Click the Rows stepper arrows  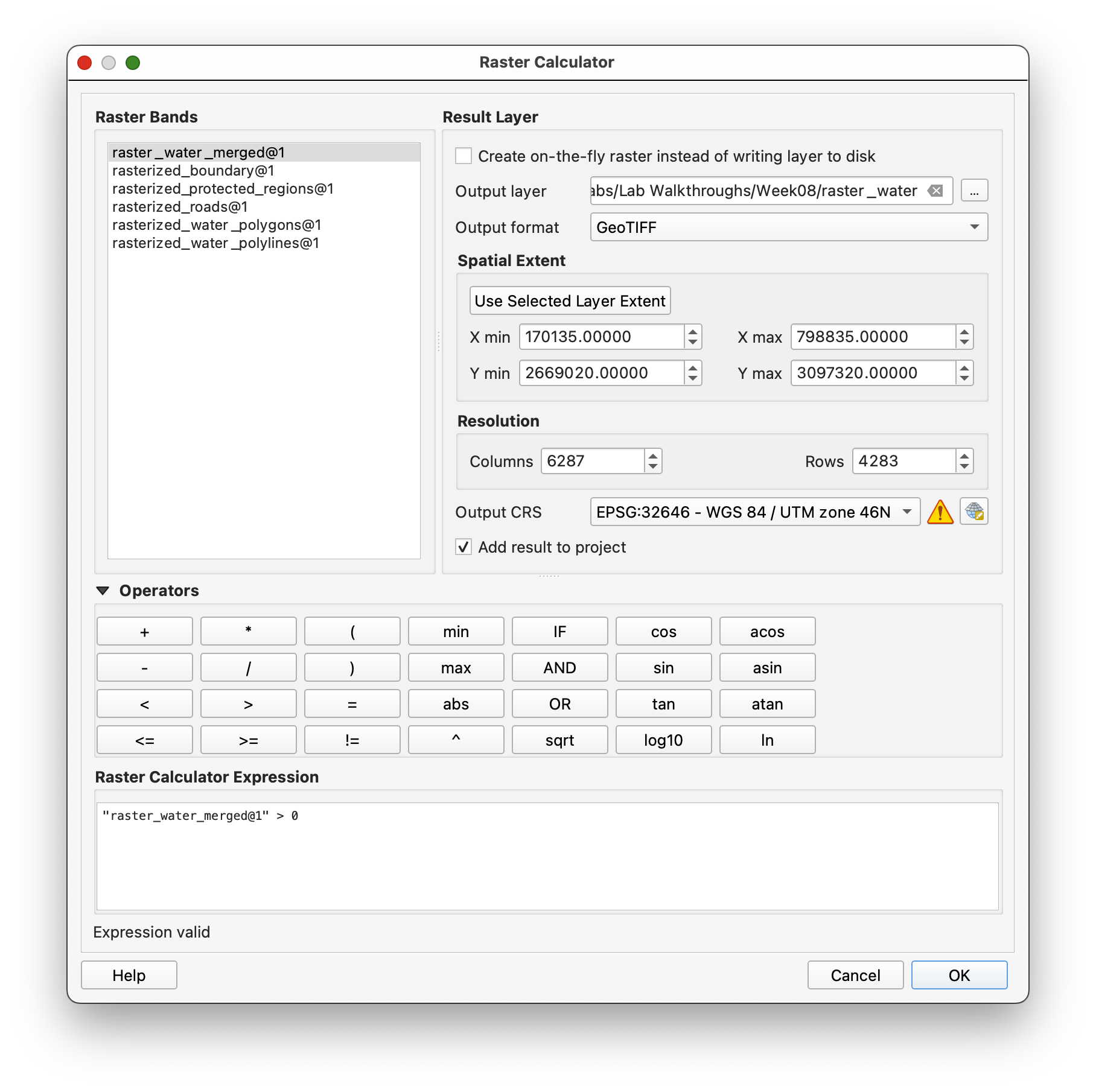964,461
